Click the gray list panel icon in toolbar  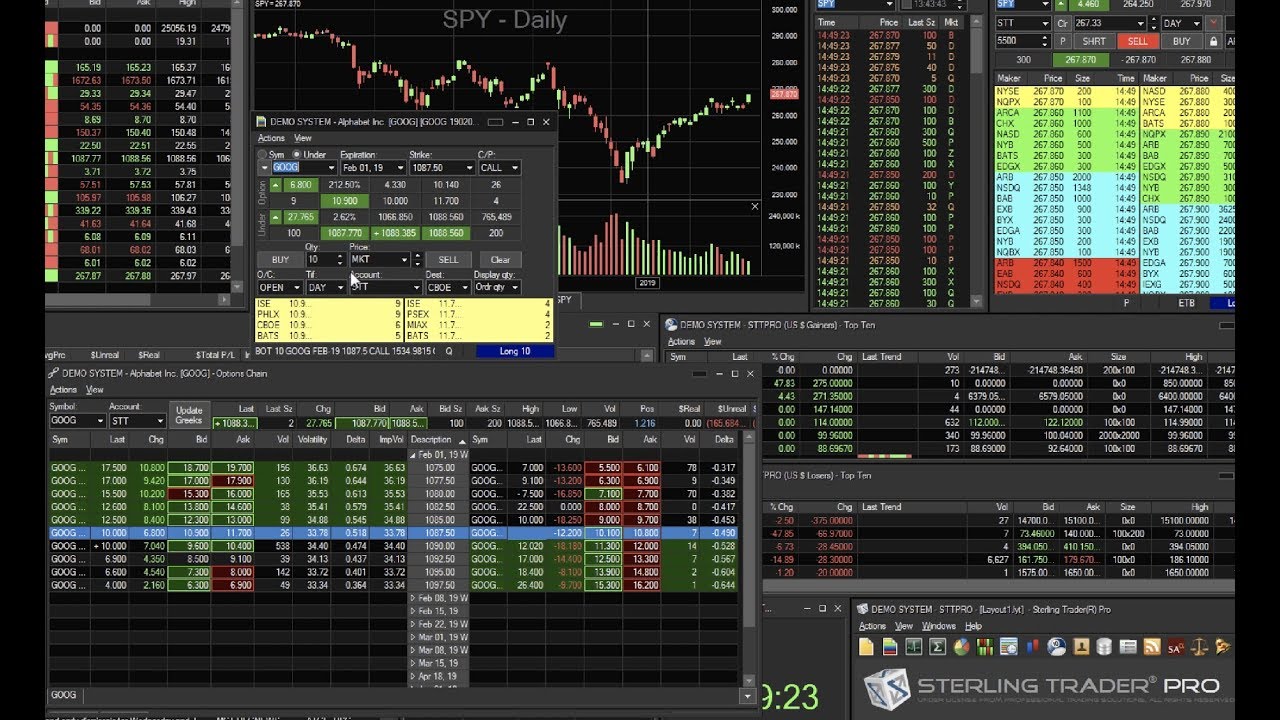pyautogui.click(x=1129, y=647)
